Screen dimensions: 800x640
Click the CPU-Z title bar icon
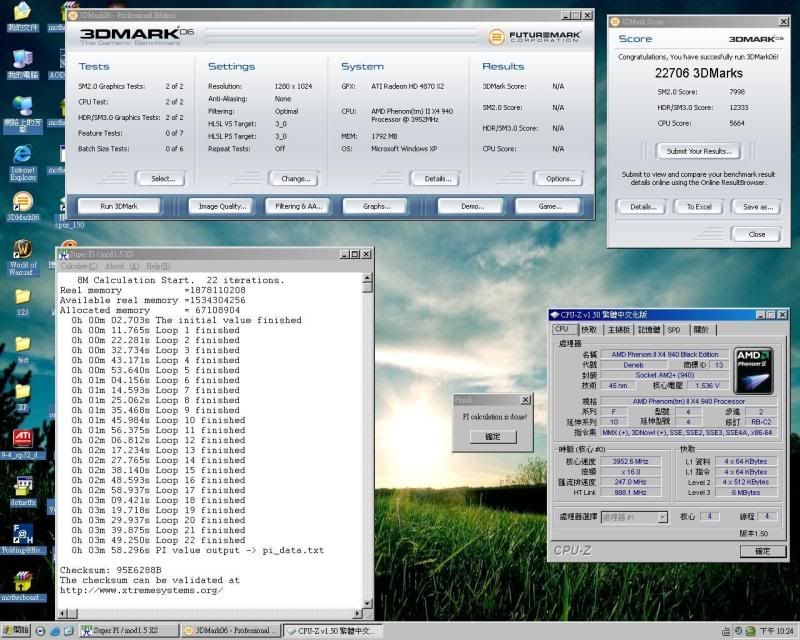[x=555, y=315]
